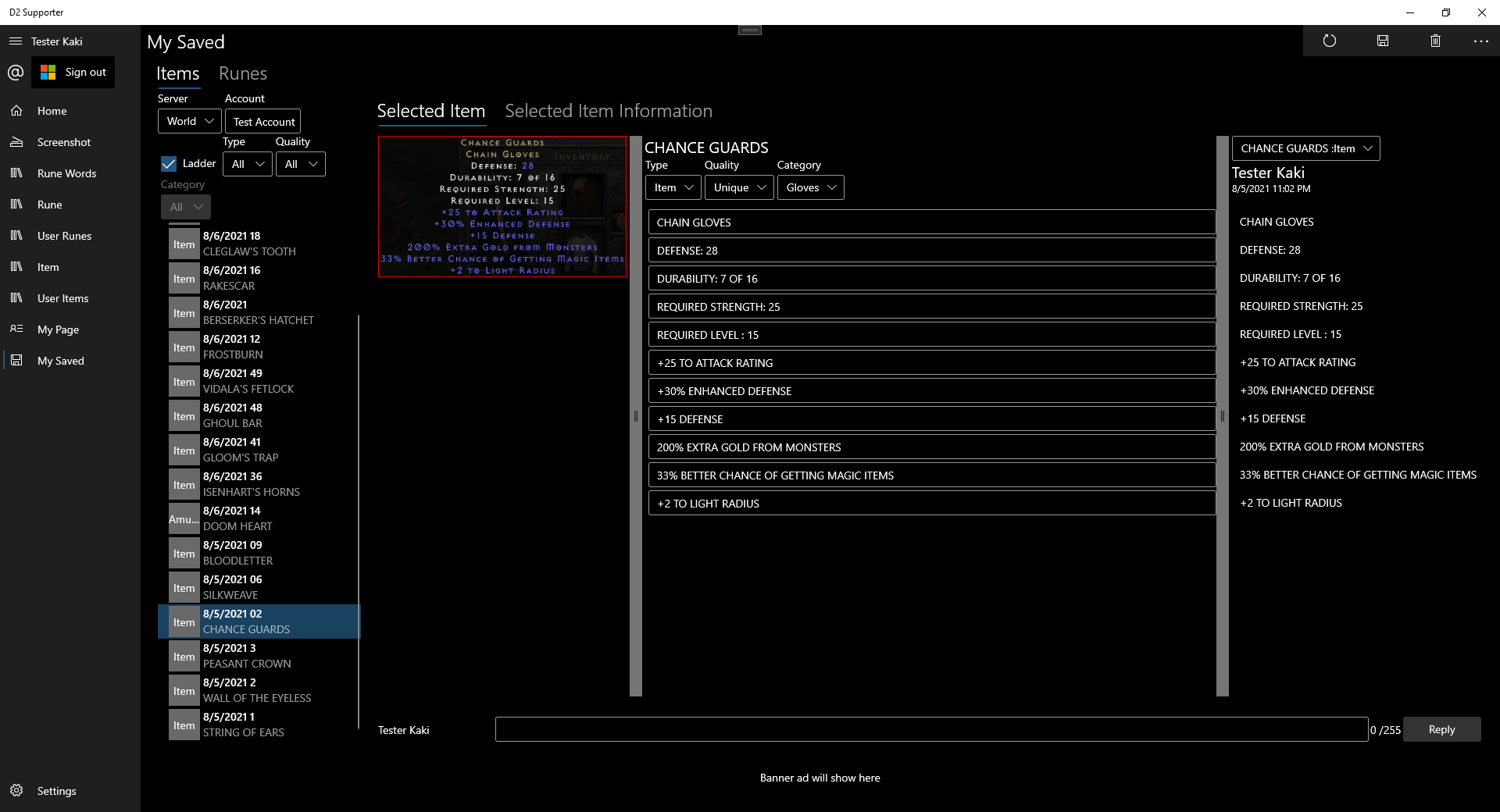1500x812 pixels.
Task: Switch to the Items tab
Action: (x=178, y=73)
